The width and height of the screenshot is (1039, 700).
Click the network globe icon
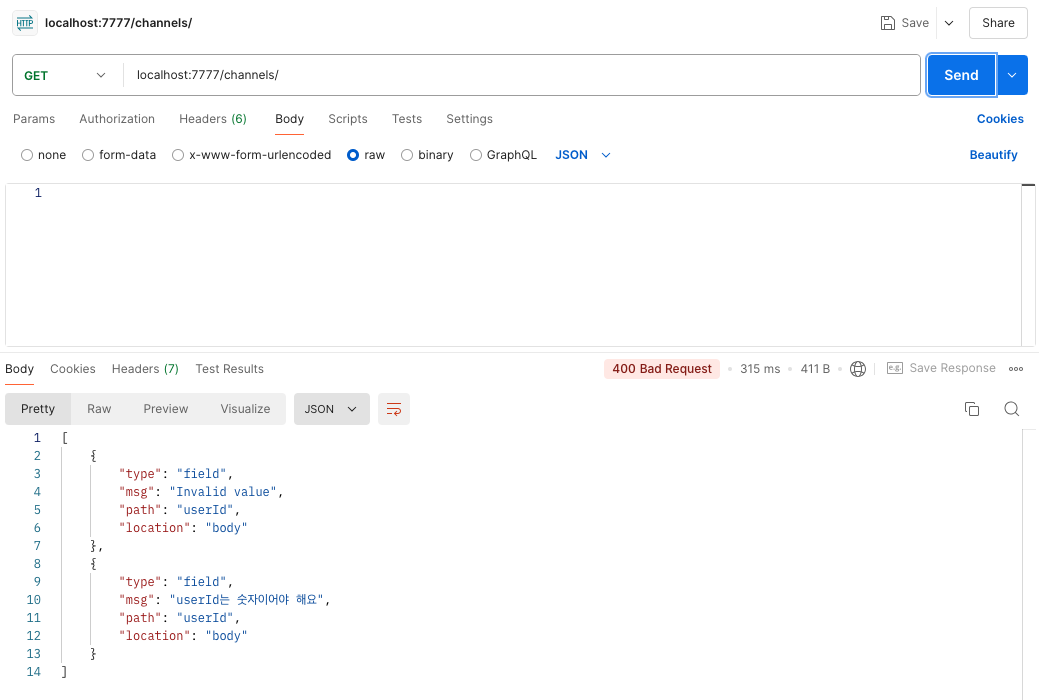click(x=857, y=369)
